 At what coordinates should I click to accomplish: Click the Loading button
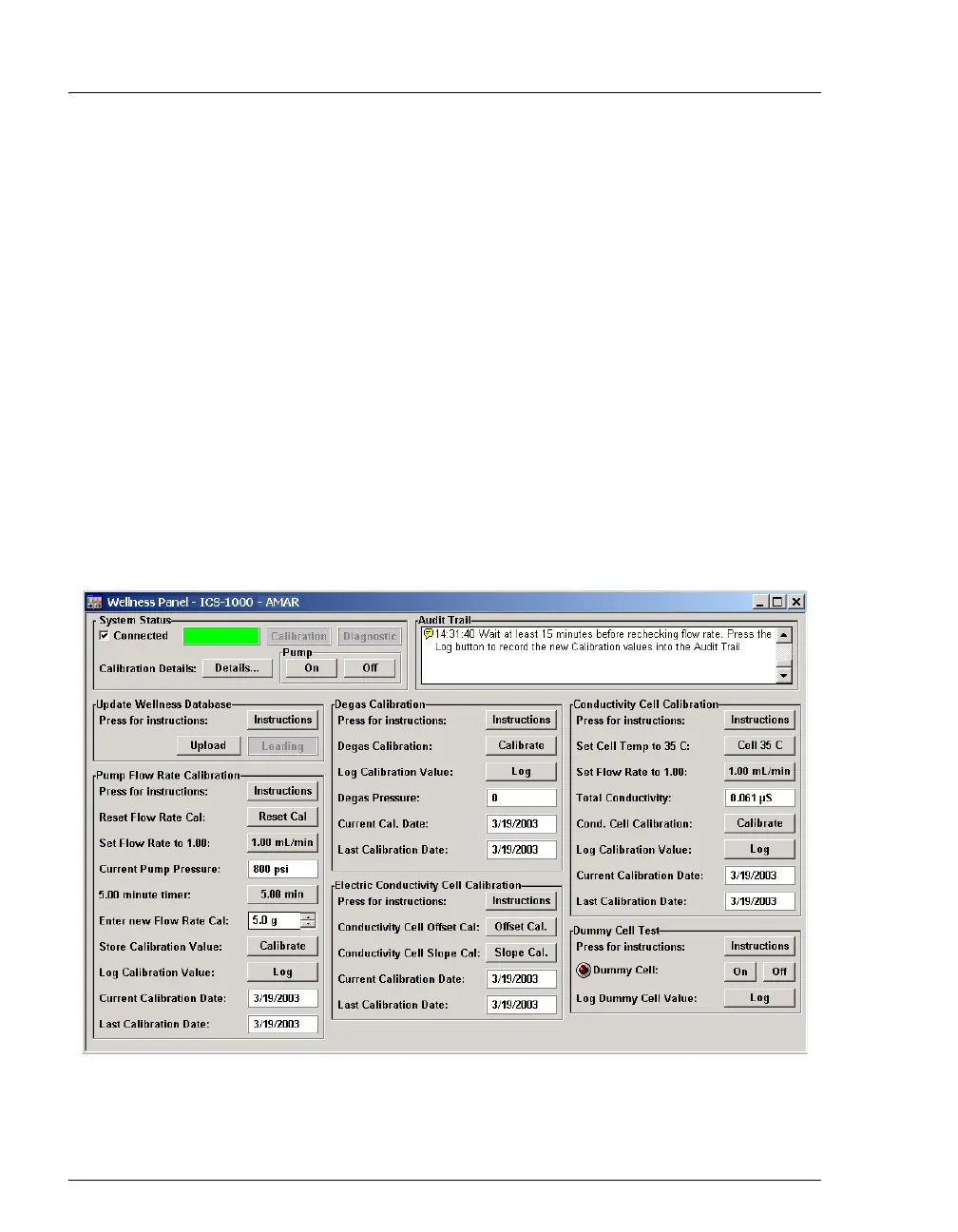pyautogui.click(x=282, y=746)
